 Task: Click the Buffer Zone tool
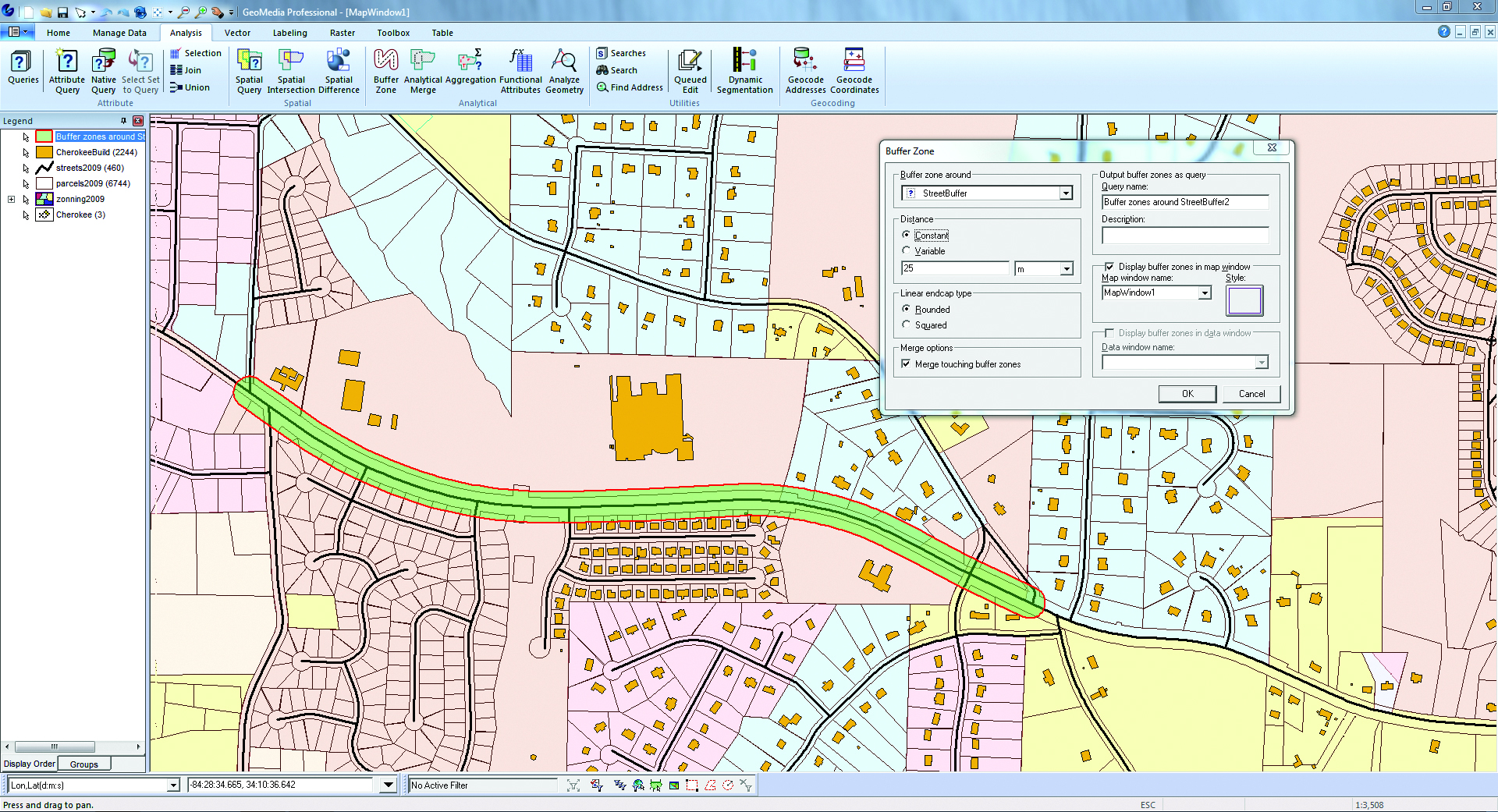[385, 71]
